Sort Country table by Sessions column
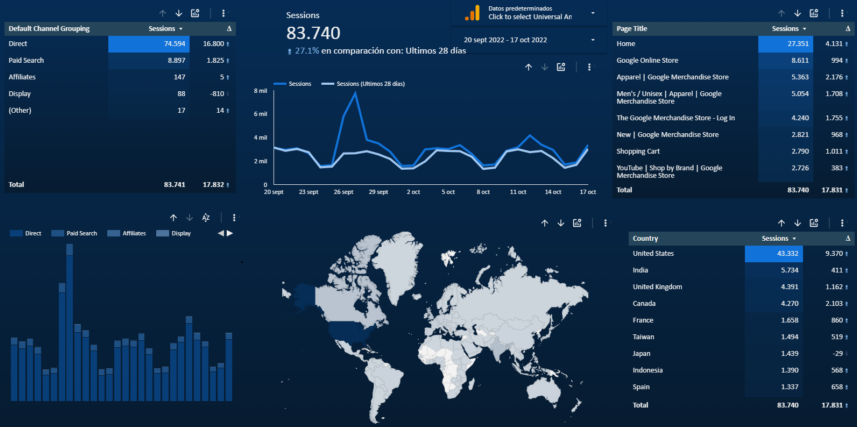This screenshot has width=857, height=427. click(x=778, y=238)
